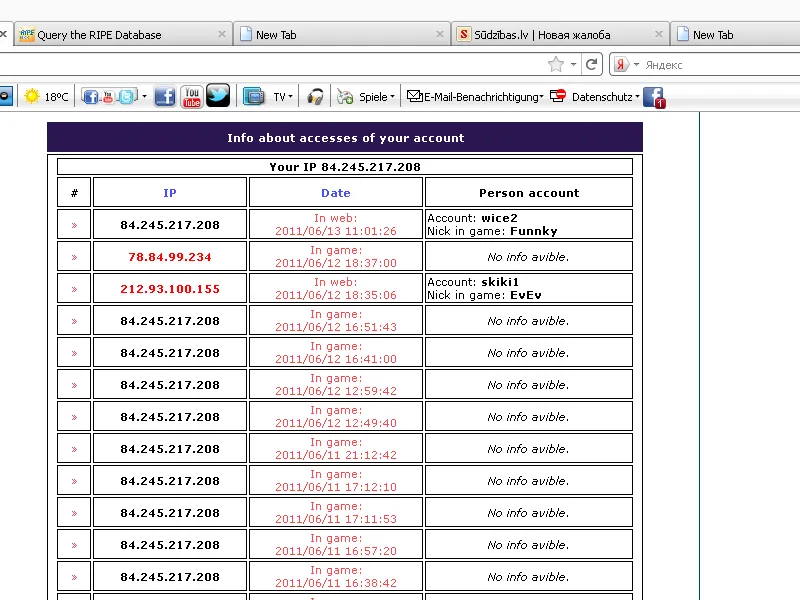Screen dimensions: 800x600
Task: Click the arrow icon in 212.93.100.155 row
Action: tap(74, 289)
